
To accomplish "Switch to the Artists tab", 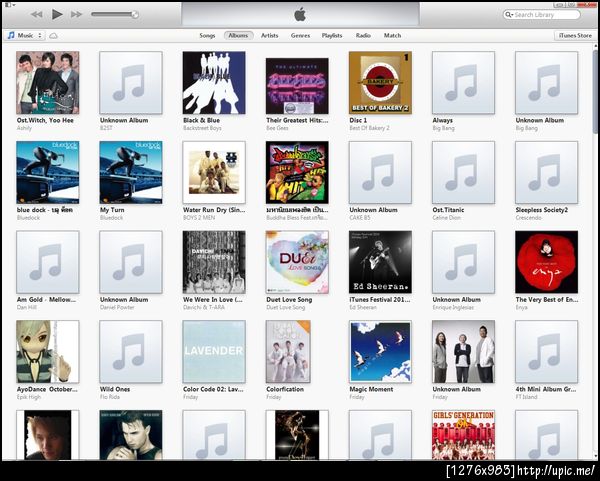I will (x=269, y=36).
